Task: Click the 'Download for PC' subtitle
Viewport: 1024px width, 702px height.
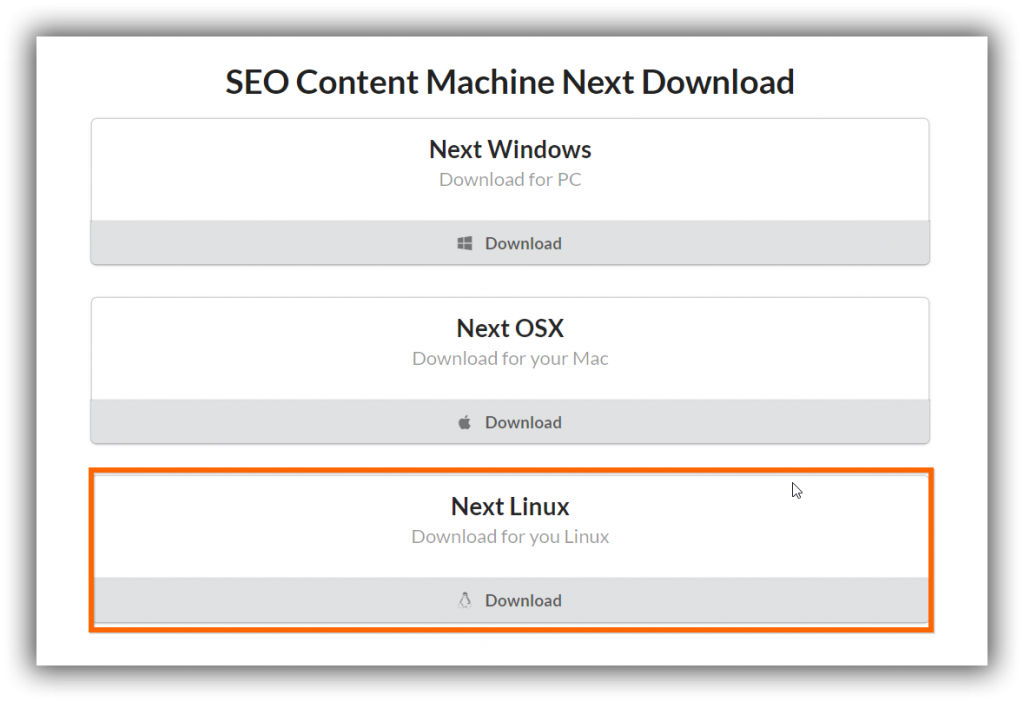Action: [x=510, y=180]
